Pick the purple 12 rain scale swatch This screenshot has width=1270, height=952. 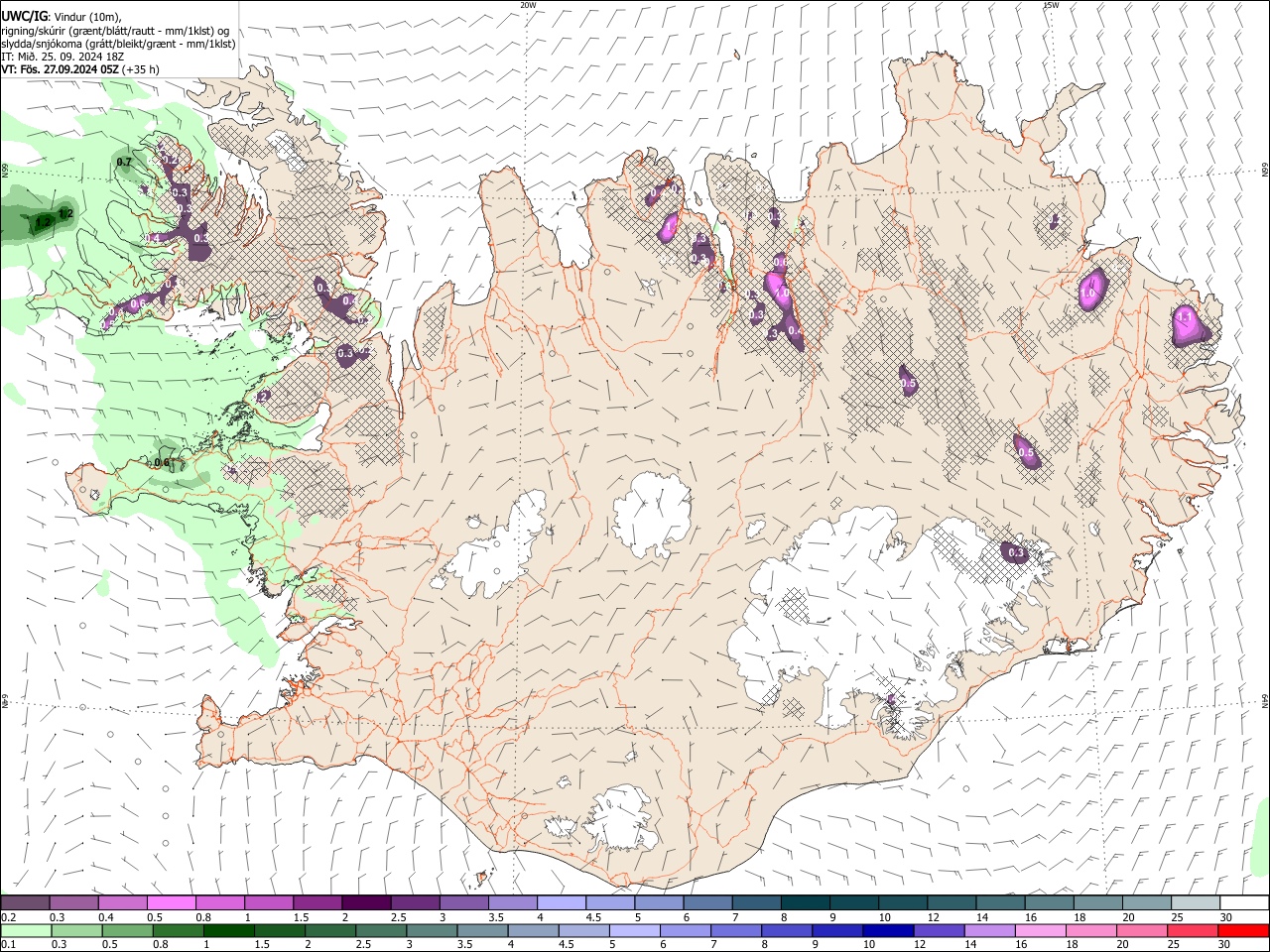point(938,930)
